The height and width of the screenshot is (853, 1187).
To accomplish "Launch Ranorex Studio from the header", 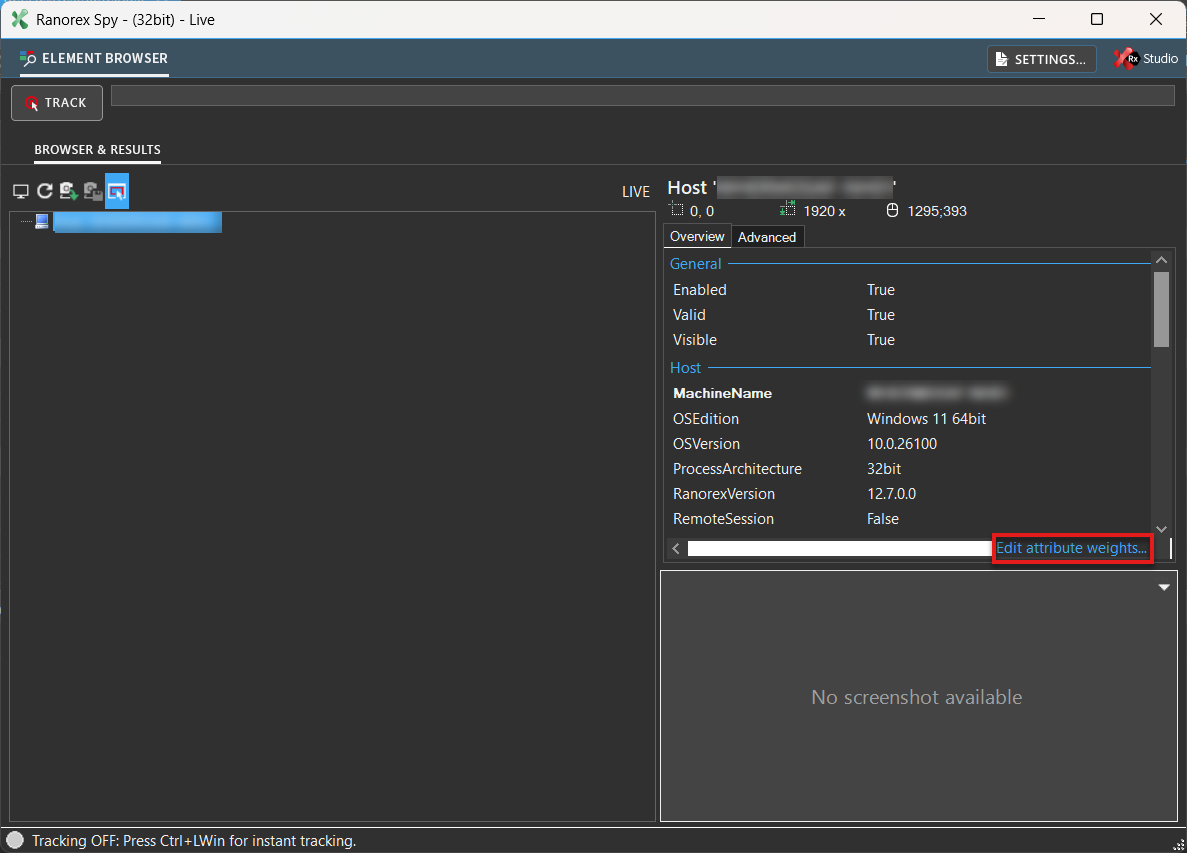I will pos(1145,59).
